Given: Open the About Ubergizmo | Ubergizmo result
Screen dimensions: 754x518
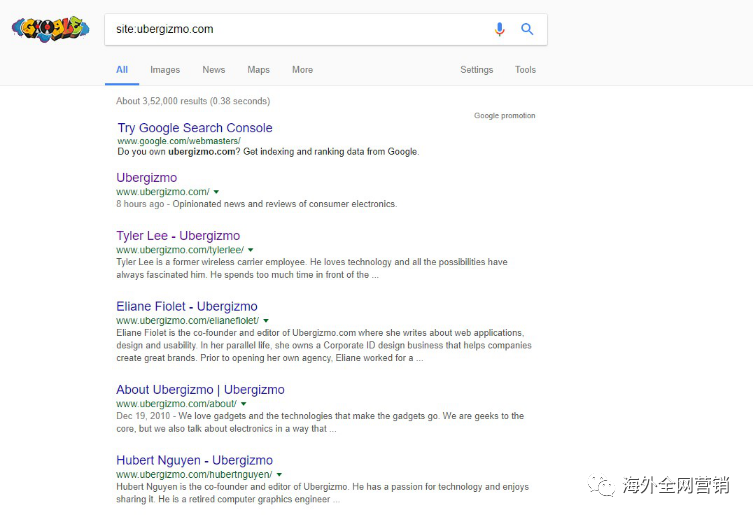Looking at the screenshot, I should click(200, 390).
